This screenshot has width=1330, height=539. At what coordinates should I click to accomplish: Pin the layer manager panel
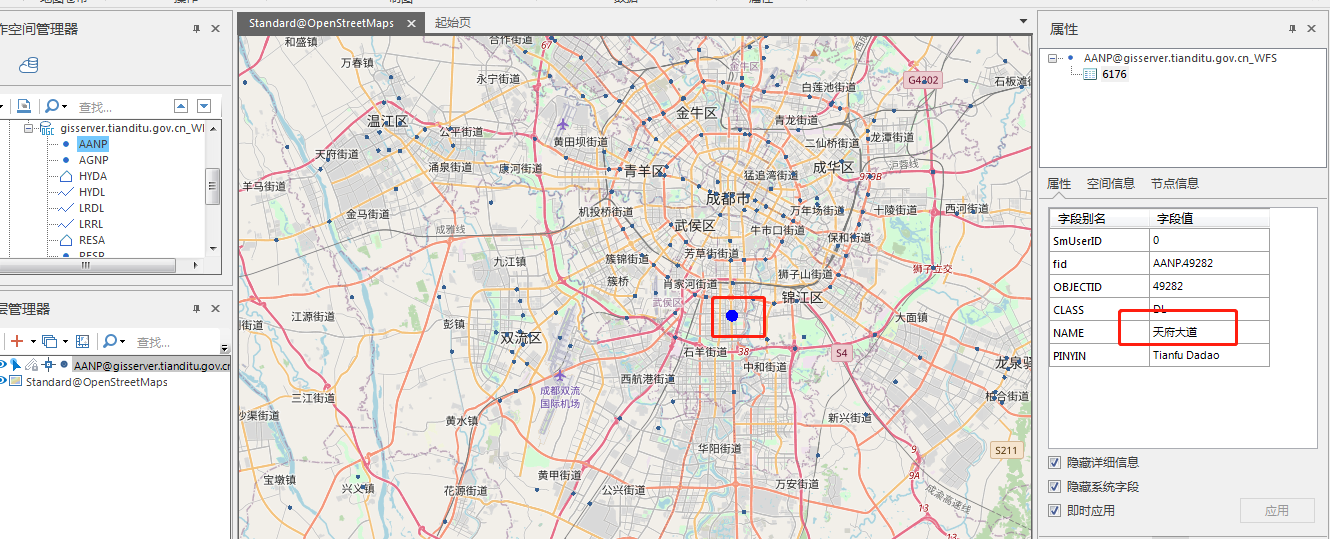196,309
